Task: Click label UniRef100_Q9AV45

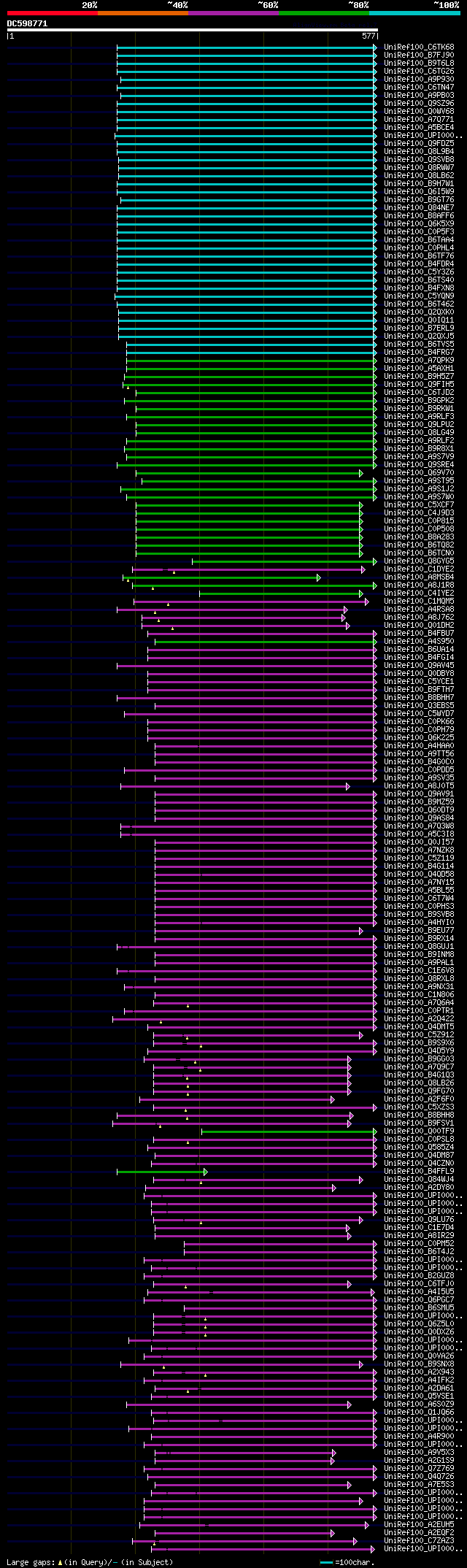Action: pyautogui.click(x=419, y=665)
